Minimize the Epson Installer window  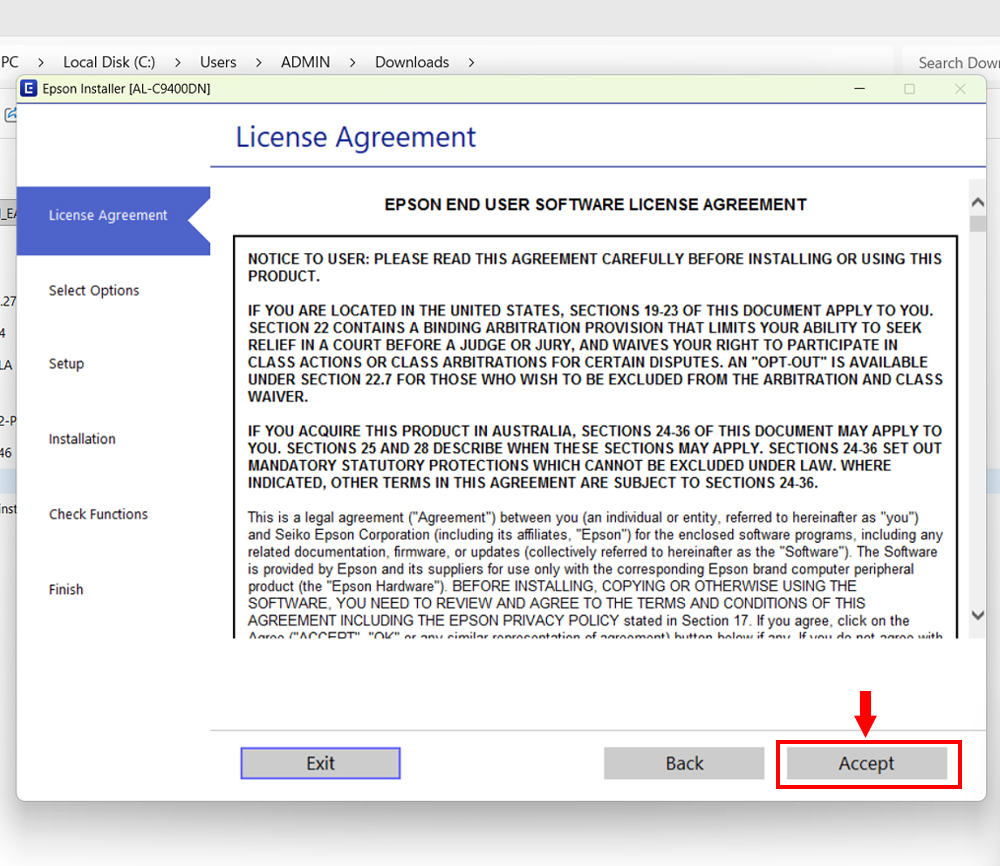point(860,89)
